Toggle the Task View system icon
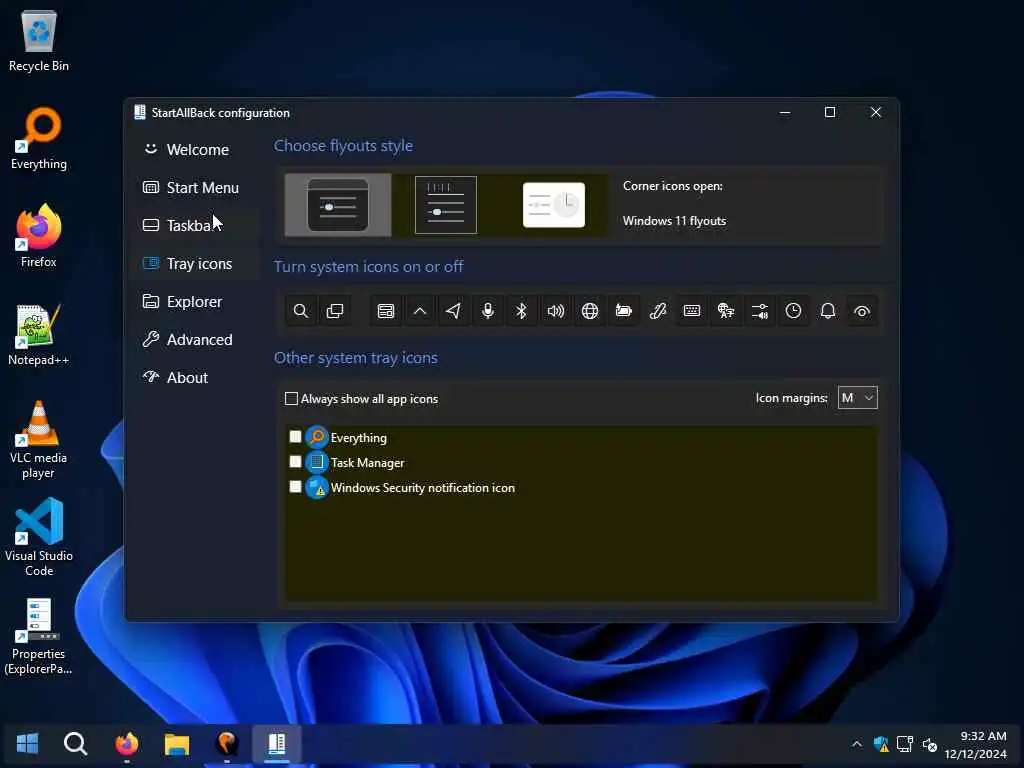This screenshot has height=768, width=1024. (x=334, y=311)
